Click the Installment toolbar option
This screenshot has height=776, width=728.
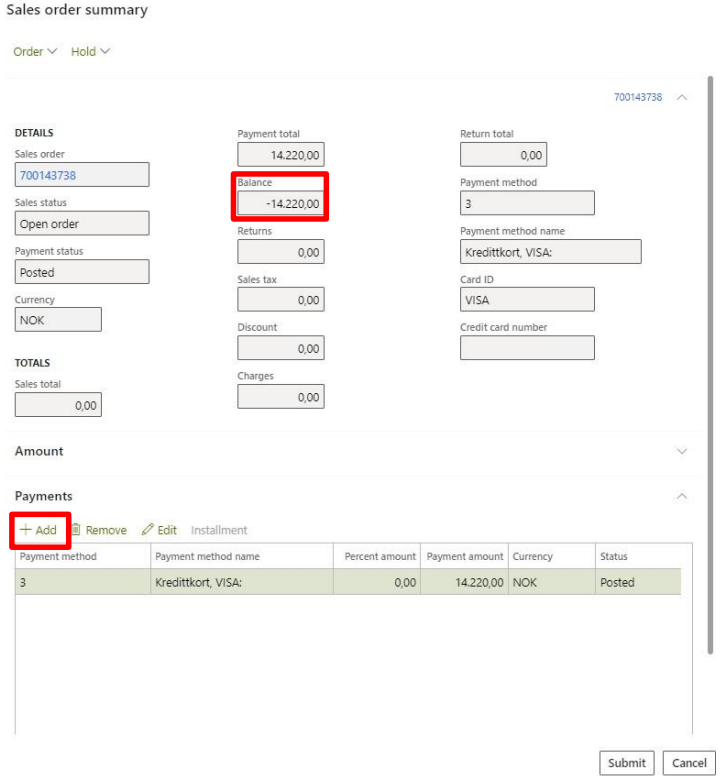[x=219, y=530]
